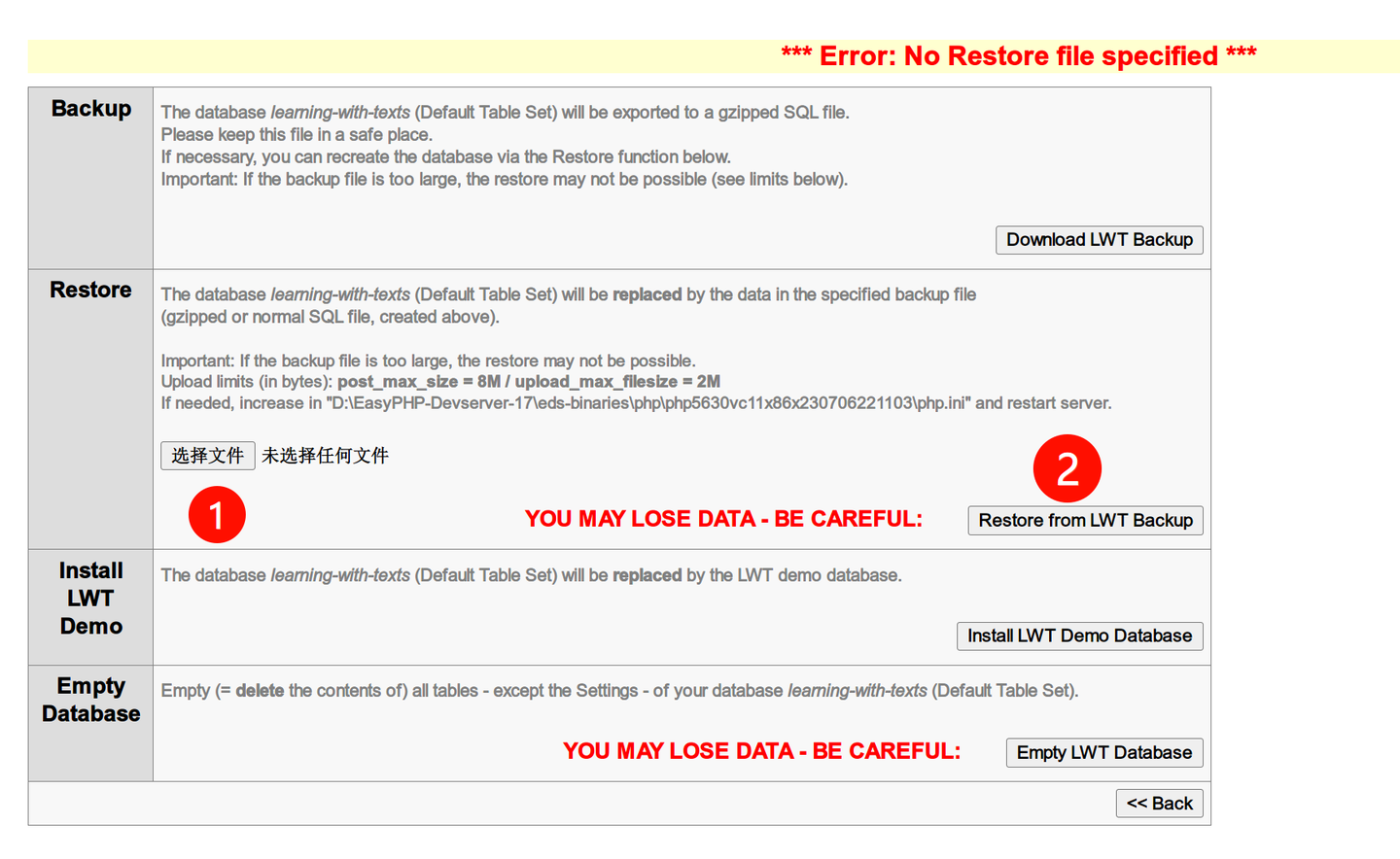Click the 未选择任何文件 file status text
Image resolution: width=1400 pixels, height=859 pixels.
(326, 456)
